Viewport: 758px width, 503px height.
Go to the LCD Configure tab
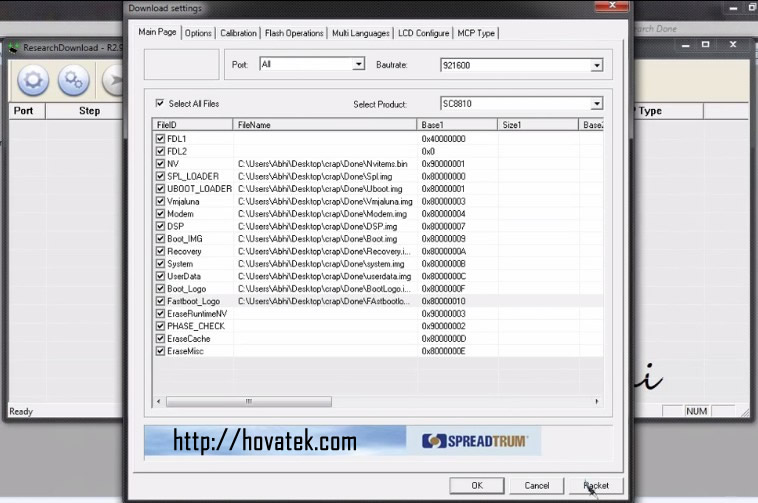coord(423,33)
